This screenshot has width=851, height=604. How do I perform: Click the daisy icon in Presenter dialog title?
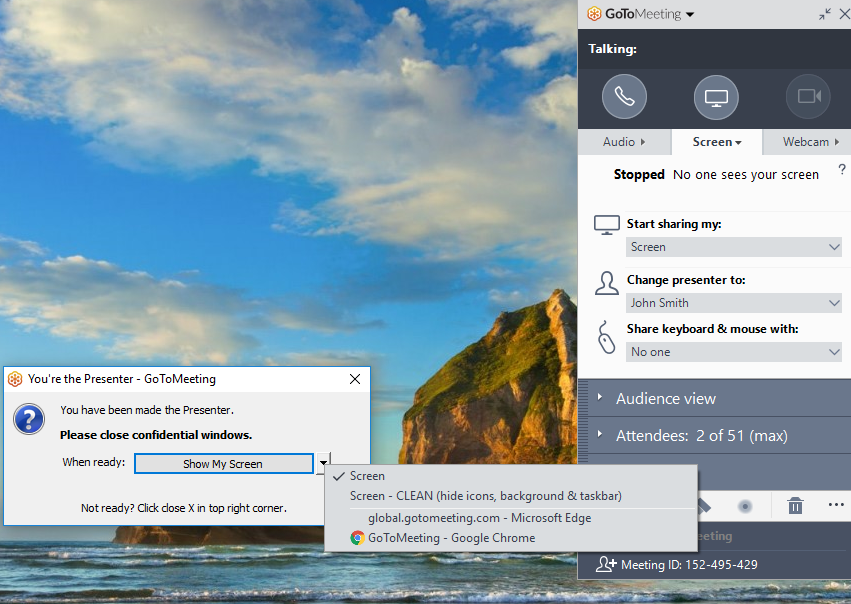click(15, 379)
